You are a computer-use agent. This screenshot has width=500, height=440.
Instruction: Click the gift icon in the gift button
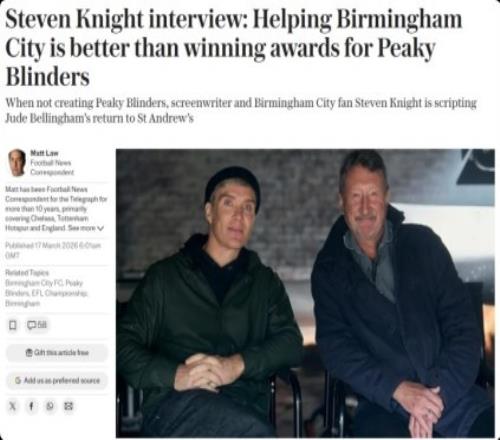pyautogui.click(x=29, y=352)
